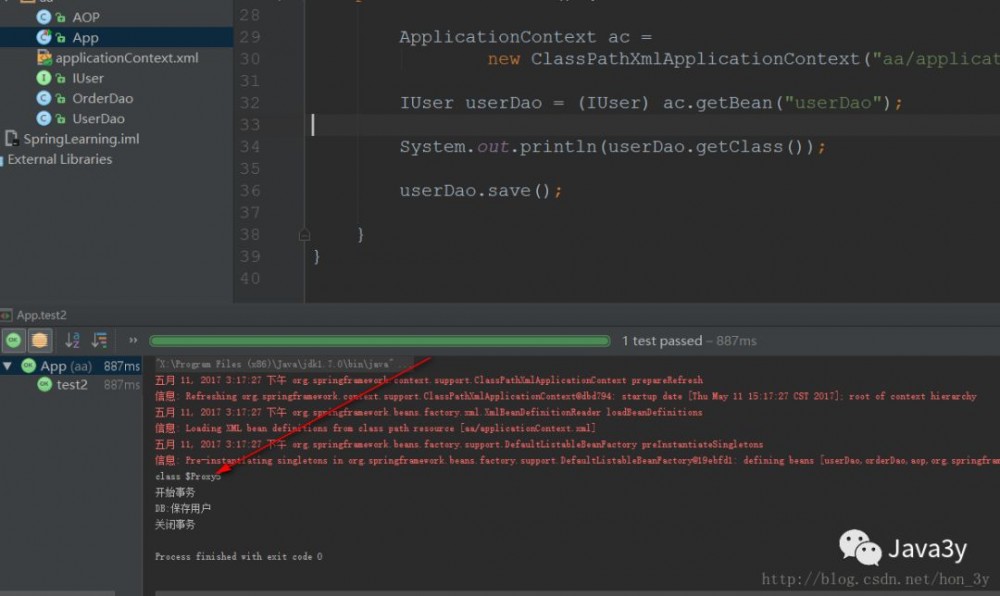
Task: Click the green lock icon beside AOP
Action: [61, 18]
